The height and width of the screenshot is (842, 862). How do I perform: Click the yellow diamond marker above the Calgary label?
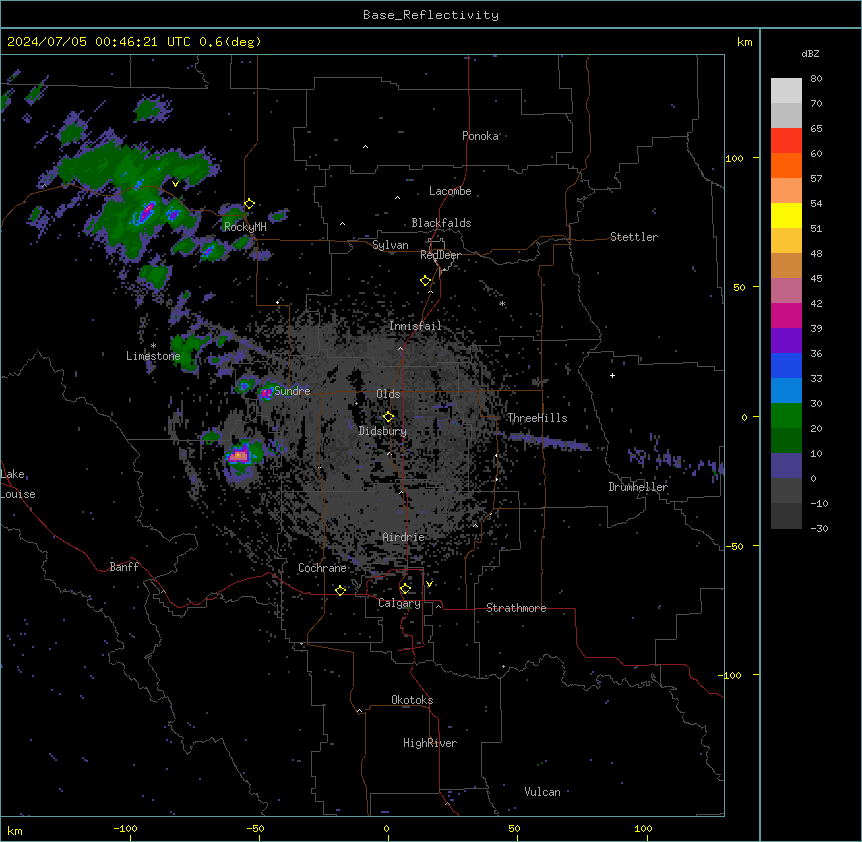coord(405,589)
